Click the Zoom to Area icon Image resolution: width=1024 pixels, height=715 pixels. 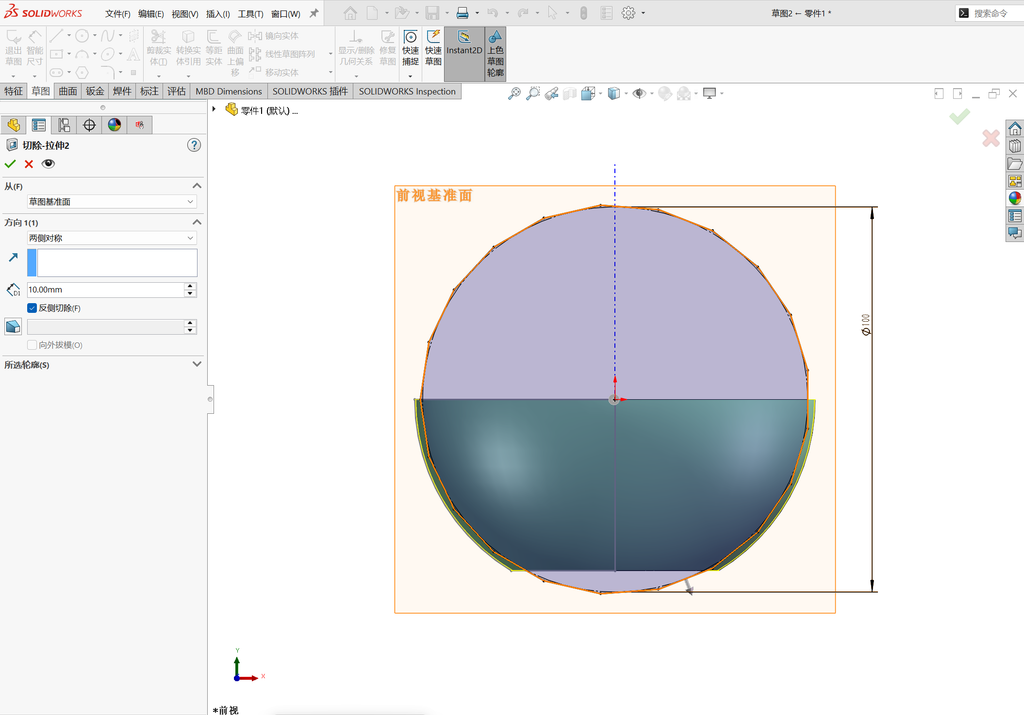534,93
